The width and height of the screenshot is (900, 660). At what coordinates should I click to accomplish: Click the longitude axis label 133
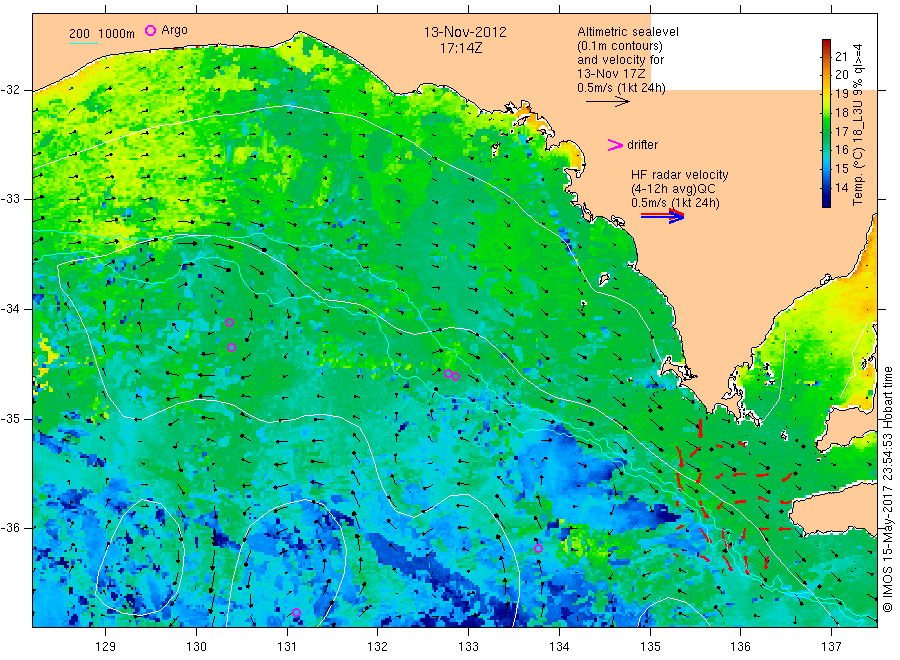pyautogui.click(x=468, y=647)
